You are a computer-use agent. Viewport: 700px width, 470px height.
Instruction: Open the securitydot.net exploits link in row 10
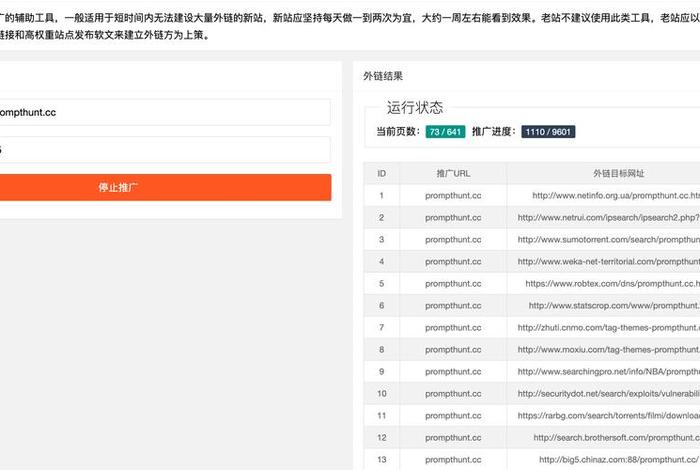tap(609, 394)
